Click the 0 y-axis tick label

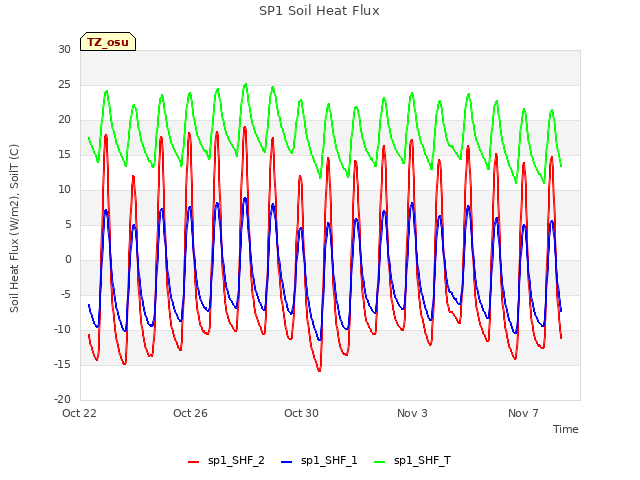[x=68, y=260]
